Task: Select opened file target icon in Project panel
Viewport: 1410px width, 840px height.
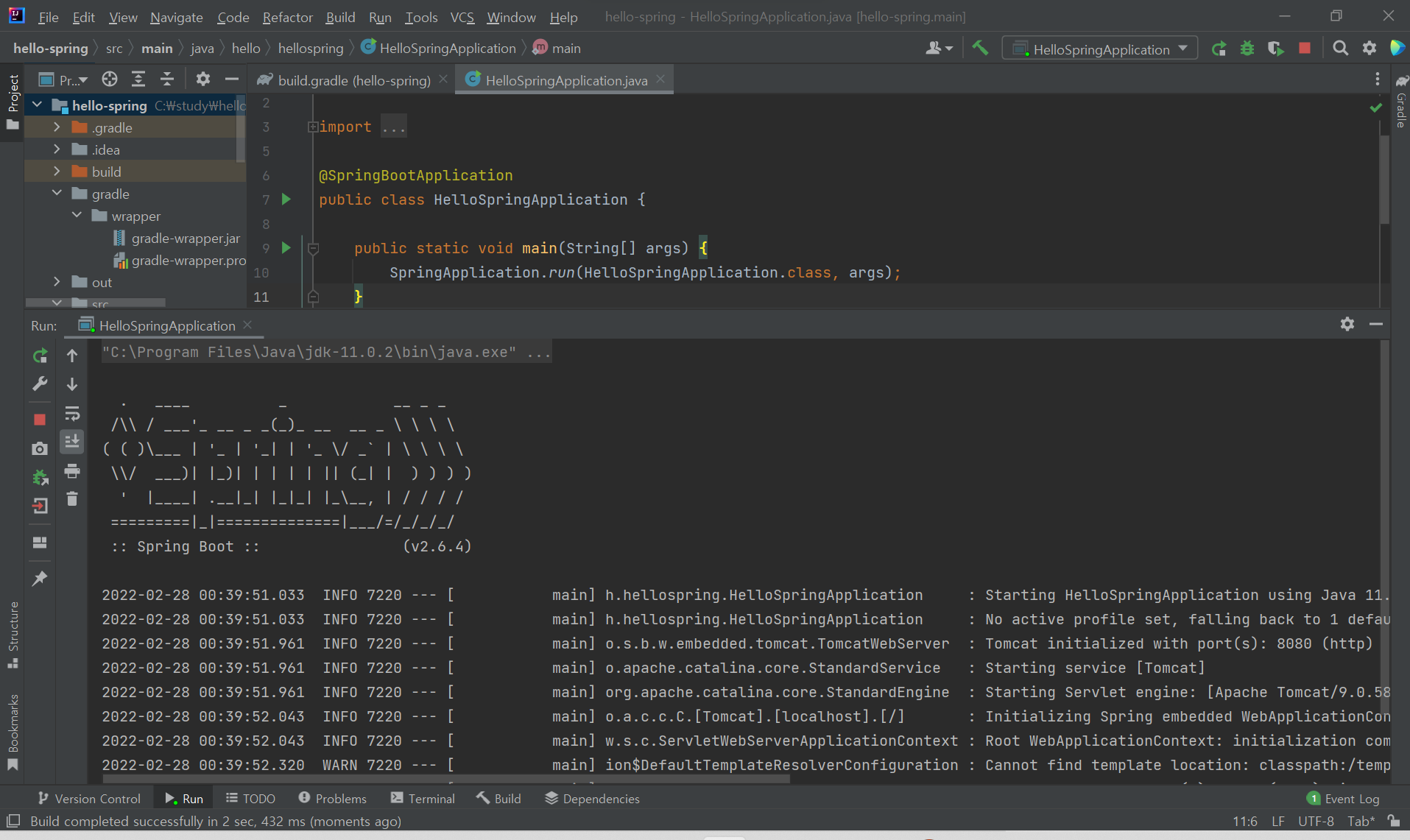Action: tap(110, 80)
